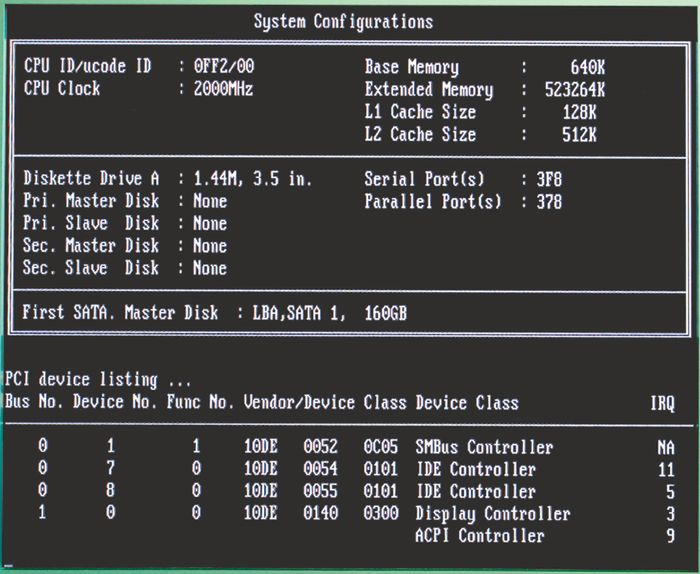Select IDE Controller with IRQ 11
This screenshot has width=700, height=574.
pyautogui.click(x=476, y=470)
